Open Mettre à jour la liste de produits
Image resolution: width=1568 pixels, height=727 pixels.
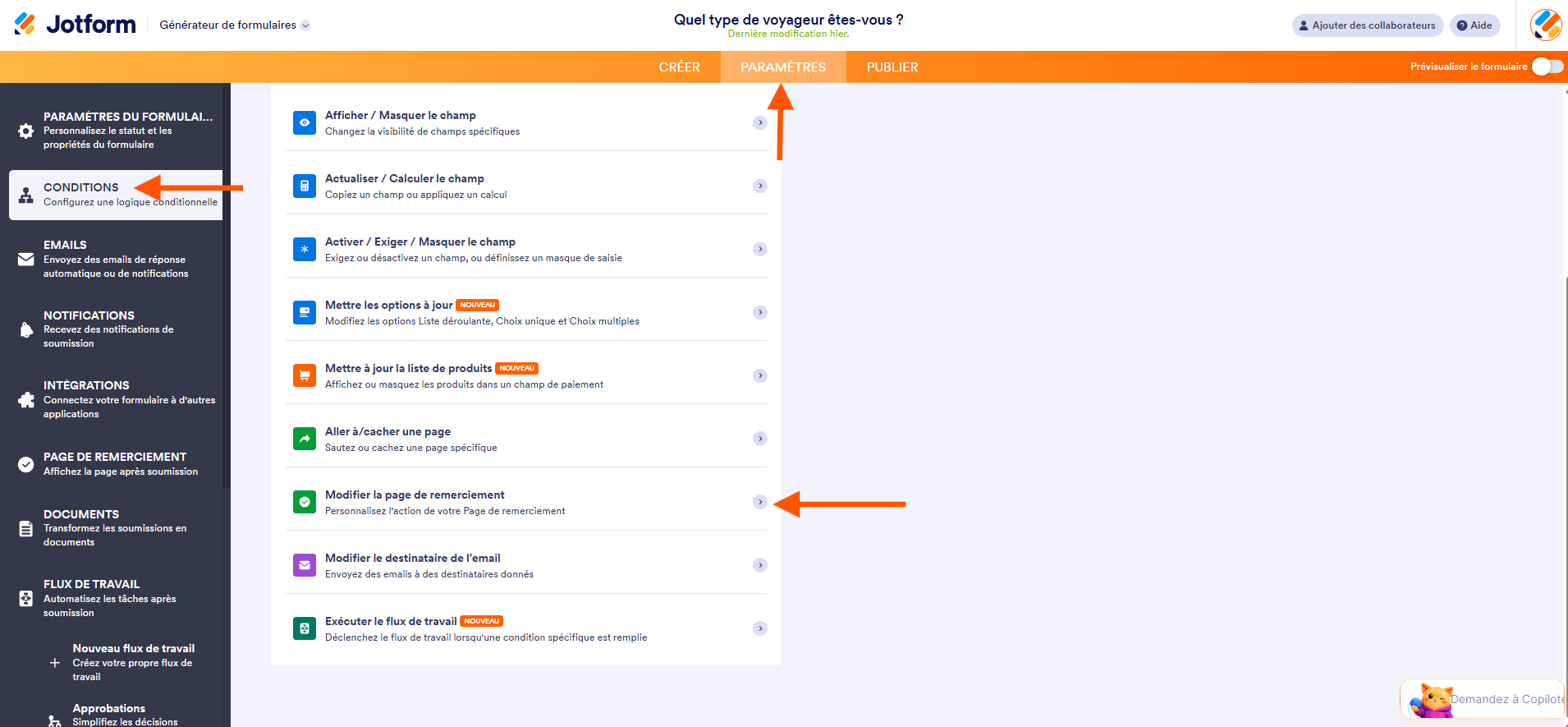tap(526, 375)
